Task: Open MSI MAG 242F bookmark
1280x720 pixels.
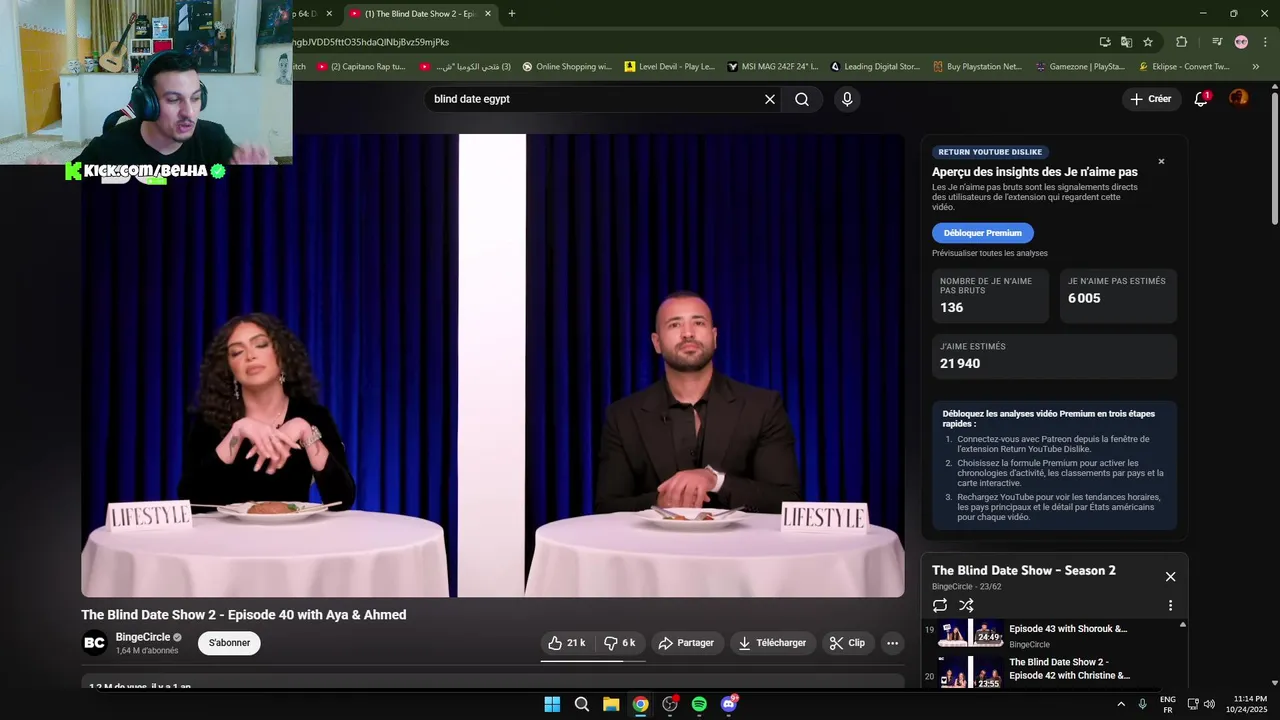Action: [x=773, y=67]
